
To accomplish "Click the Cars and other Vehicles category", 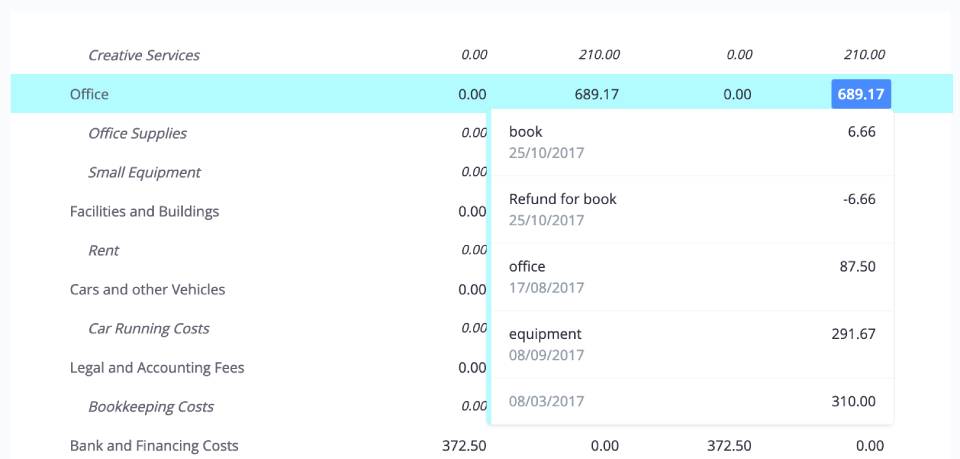I will point(148,289).
